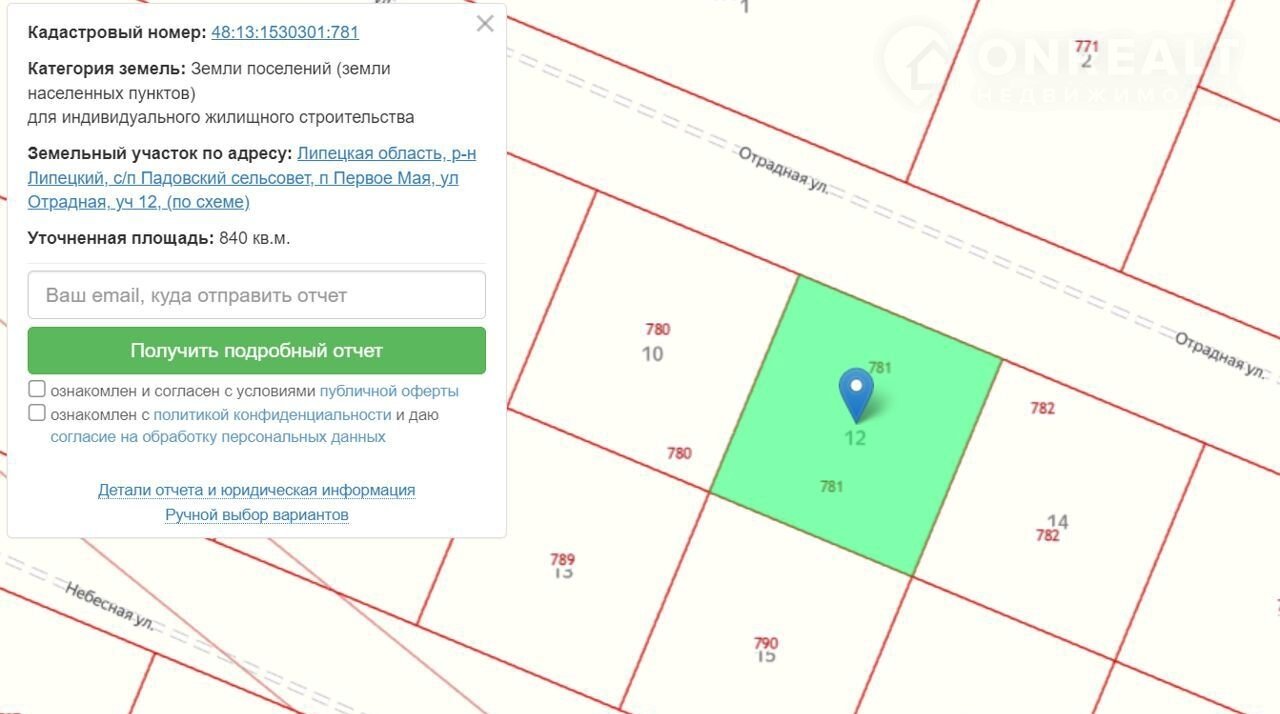Viewport: 1280px width, 714px height.
Task: Open the Липецкая область address link
Action: pos(386,154)
